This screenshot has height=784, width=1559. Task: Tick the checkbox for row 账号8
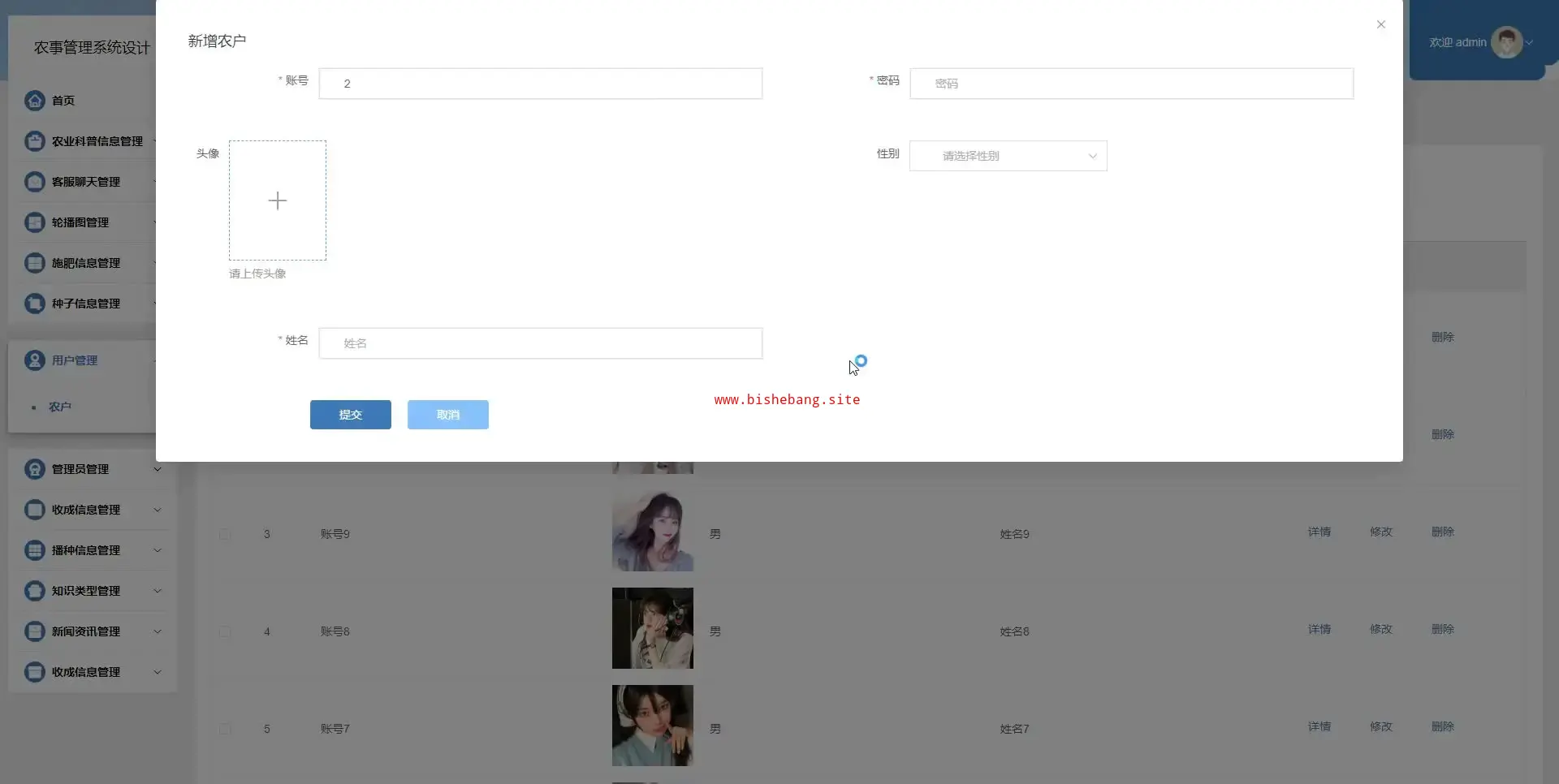click(225, 632)
